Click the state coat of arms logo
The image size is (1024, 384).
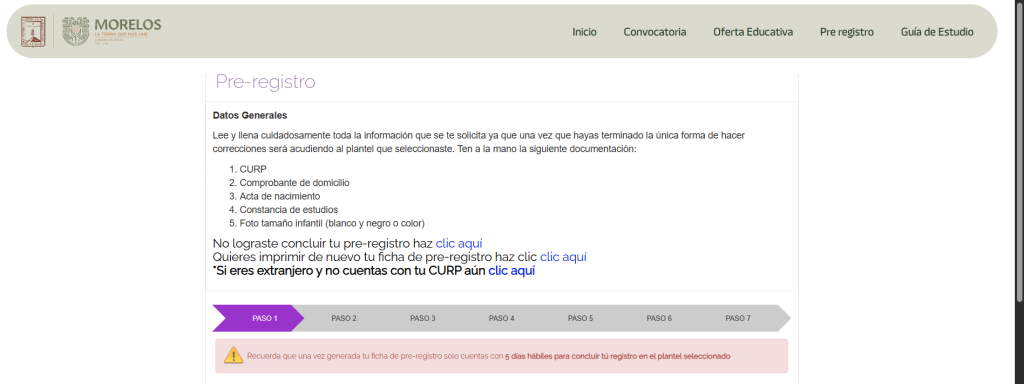[33, 31]
